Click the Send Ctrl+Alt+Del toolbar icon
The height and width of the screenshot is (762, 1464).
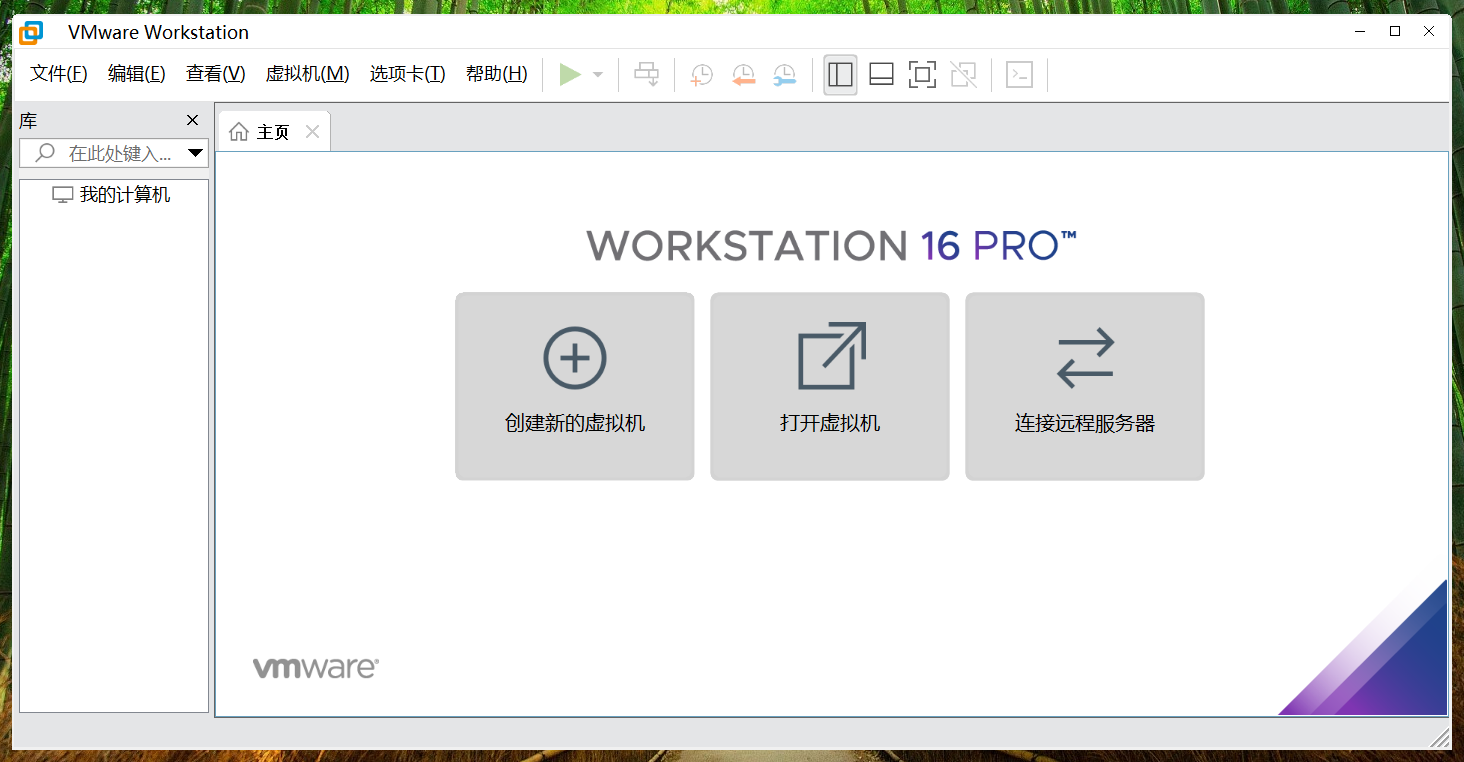click(x=647, y=74)
